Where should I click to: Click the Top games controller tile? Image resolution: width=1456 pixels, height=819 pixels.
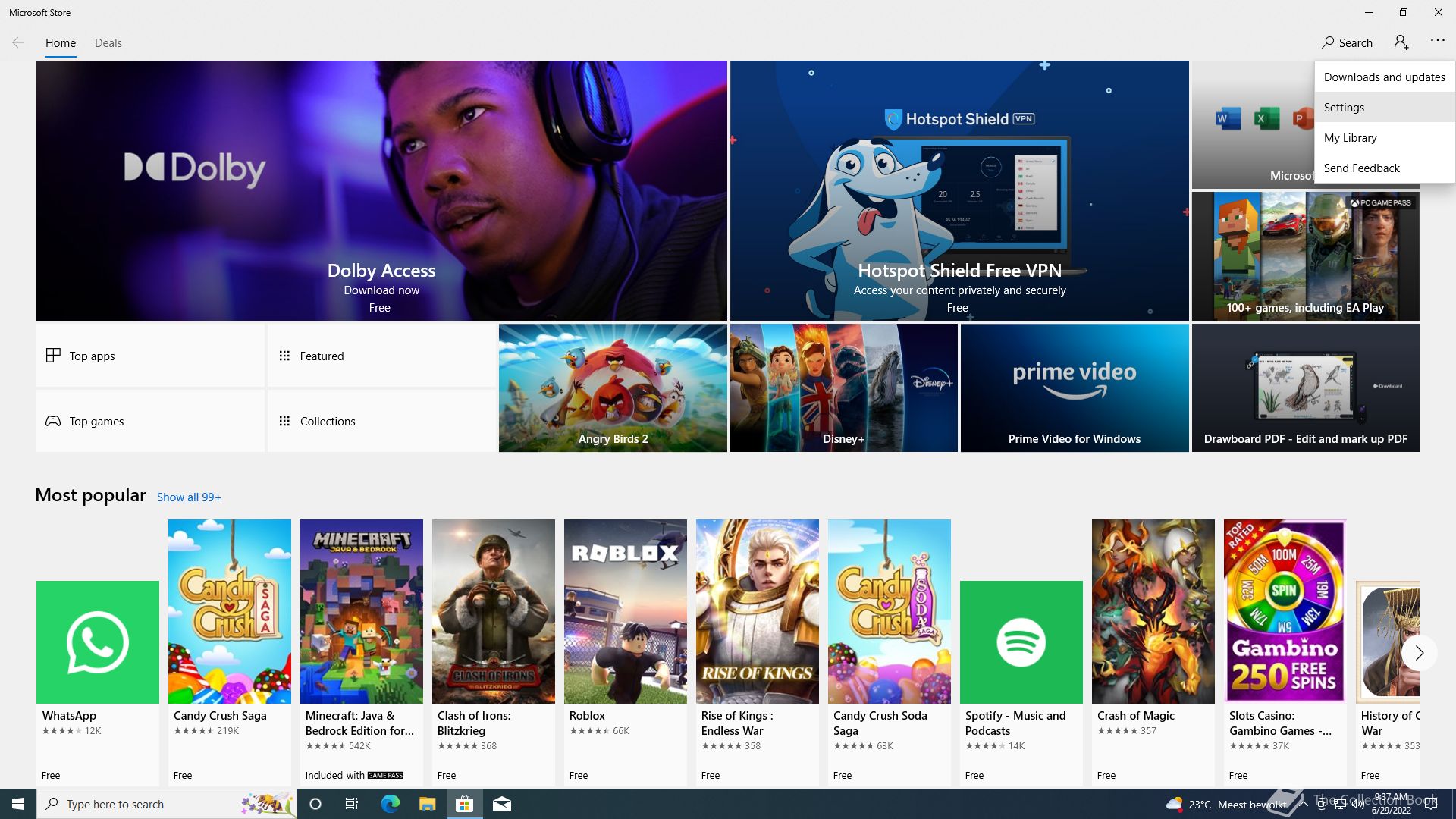pos(150,421)
